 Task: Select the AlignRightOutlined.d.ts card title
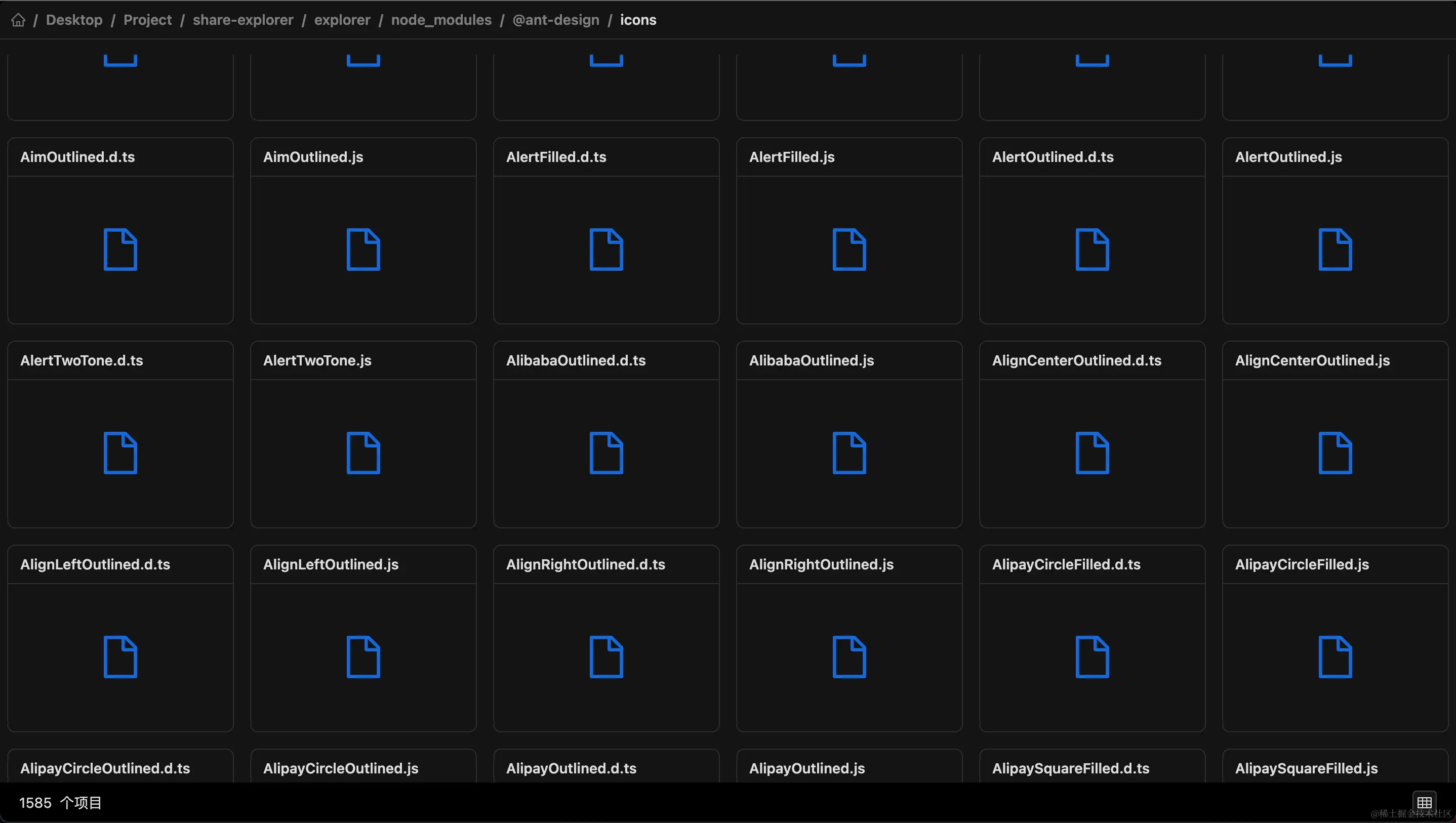(586, 564)
